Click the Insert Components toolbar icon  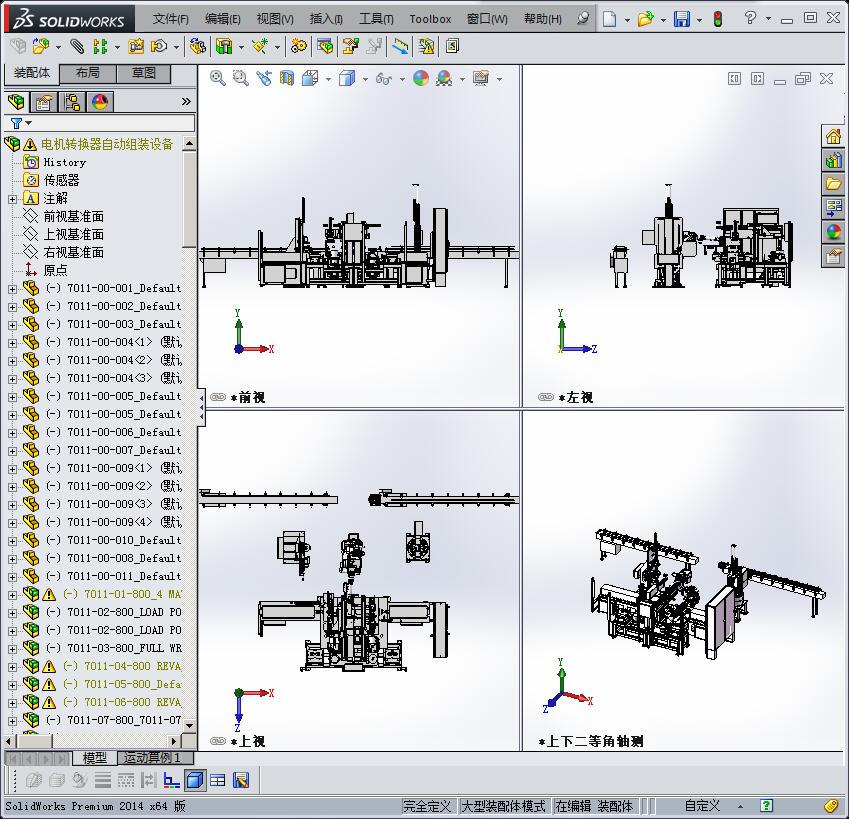pos(41,46)
